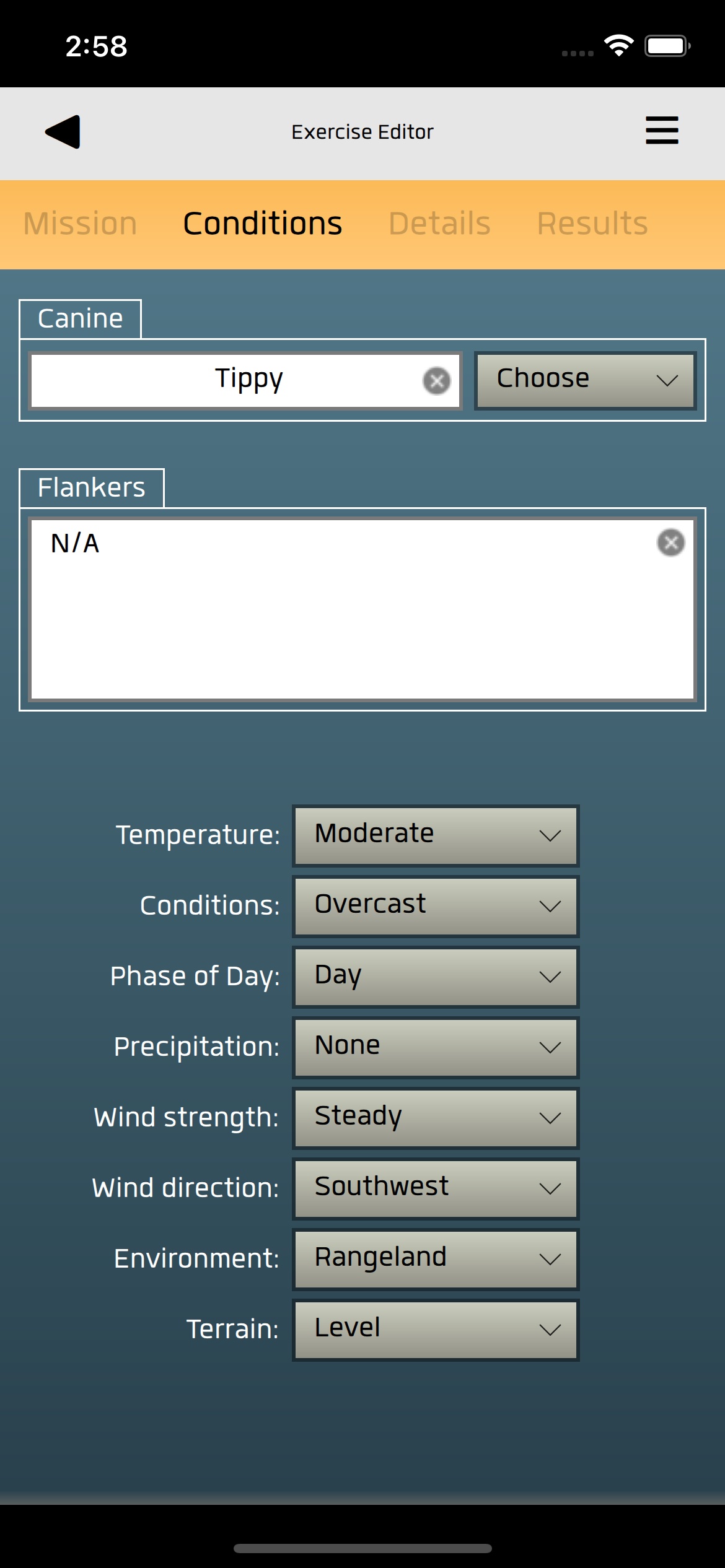
Task: Open the canine Choose dropdown
Action: coord(586,380)
